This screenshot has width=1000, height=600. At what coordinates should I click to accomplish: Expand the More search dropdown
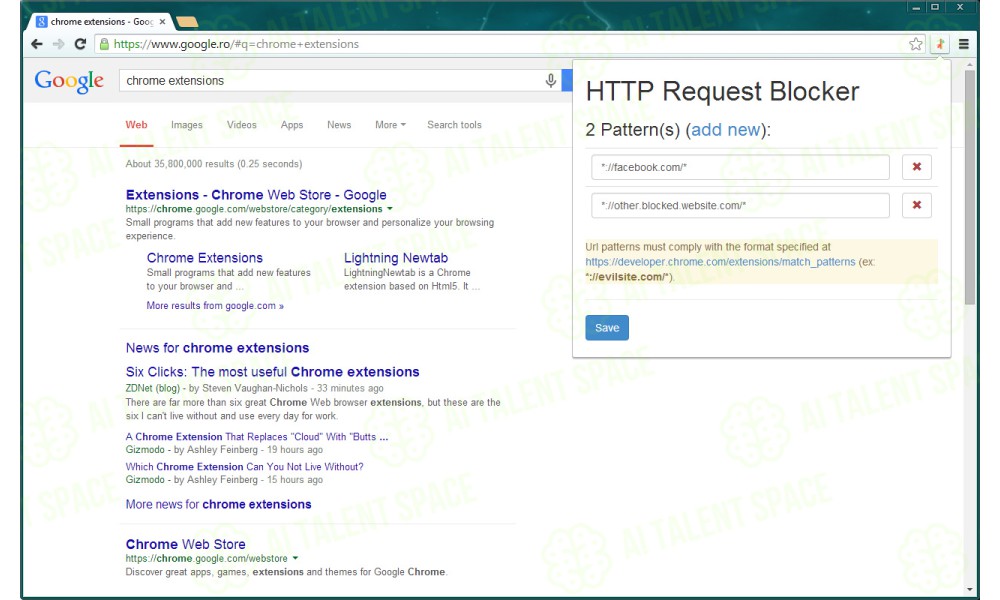point(390,125)
